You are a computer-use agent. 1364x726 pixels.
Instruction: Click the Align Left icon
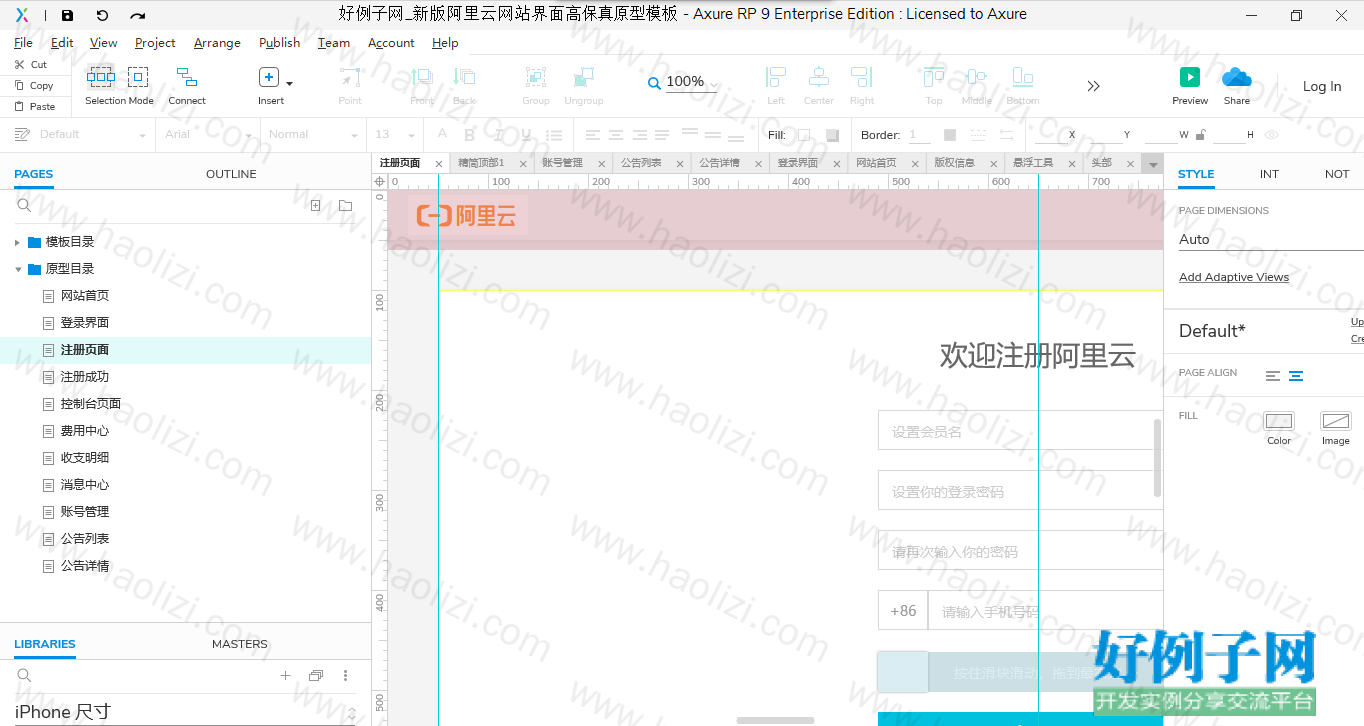pyautogui.click(x=776, y=77)
